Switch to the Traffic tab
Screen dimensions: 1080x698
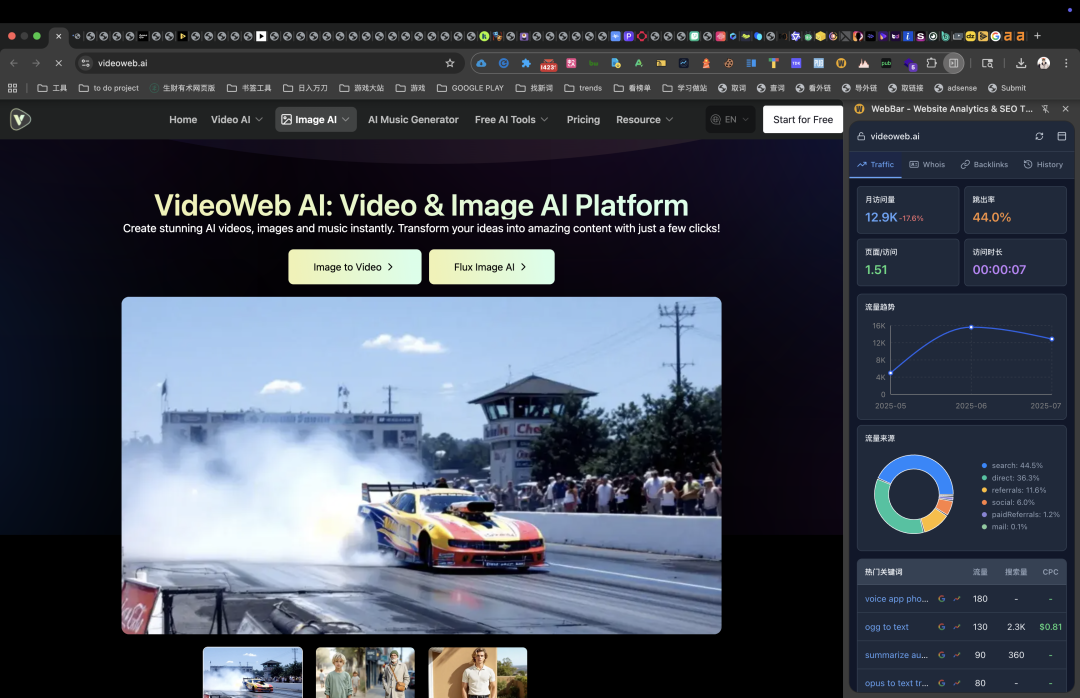[875, 165]
